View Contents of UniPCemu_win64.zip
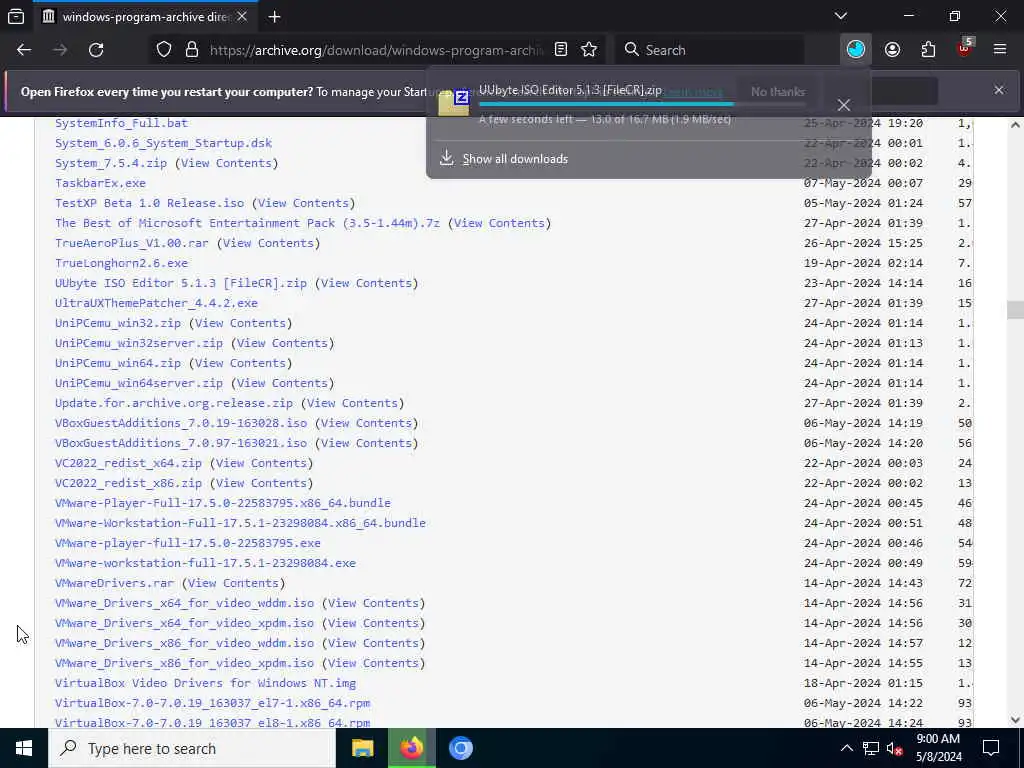This screenshot has width=1024, height=768. pos(240,363)
